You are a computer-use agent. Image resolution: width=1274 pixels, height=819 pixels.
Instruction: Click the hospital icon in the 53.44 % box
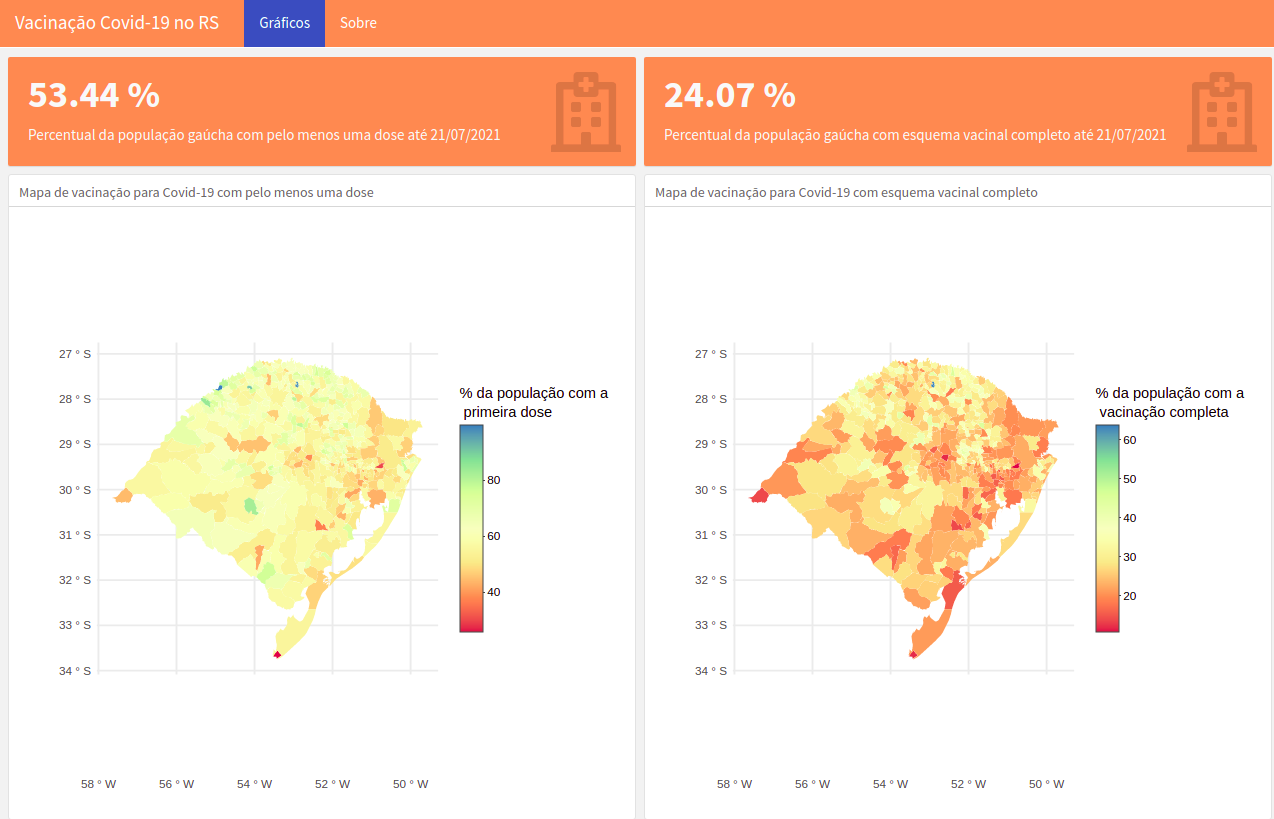click(x=584, y=112)
